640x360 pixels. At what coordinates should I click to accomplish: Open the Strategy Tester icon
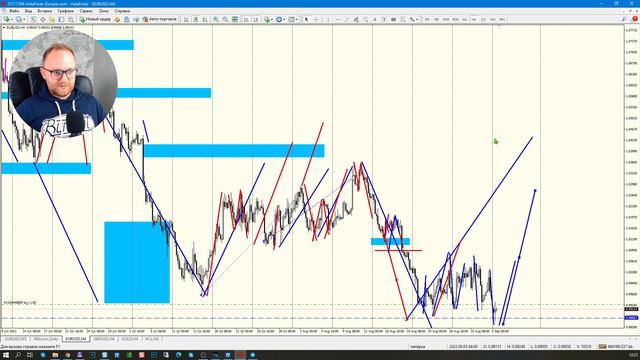click(71, 19)
